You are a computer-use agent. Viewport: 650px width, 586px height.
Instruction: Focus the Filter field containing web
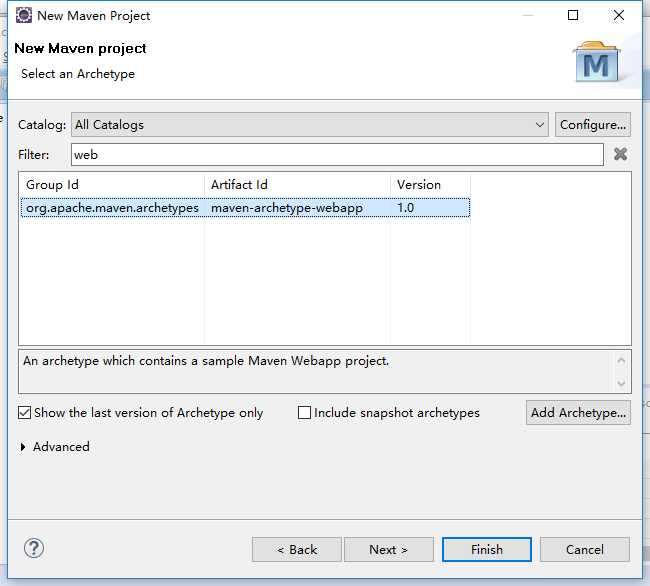pos(337,155)
